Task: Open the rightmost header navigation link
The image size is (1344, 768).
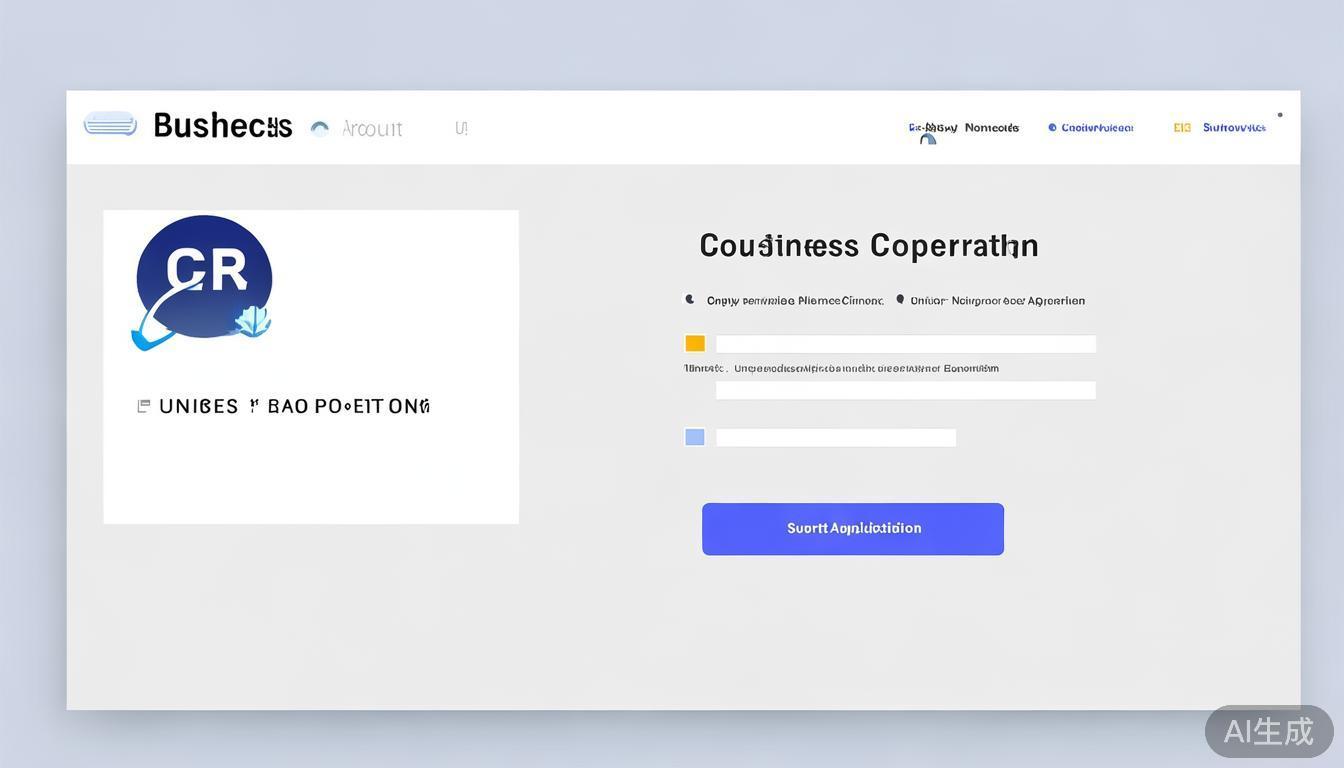Action: click(x=1234, y=128)
